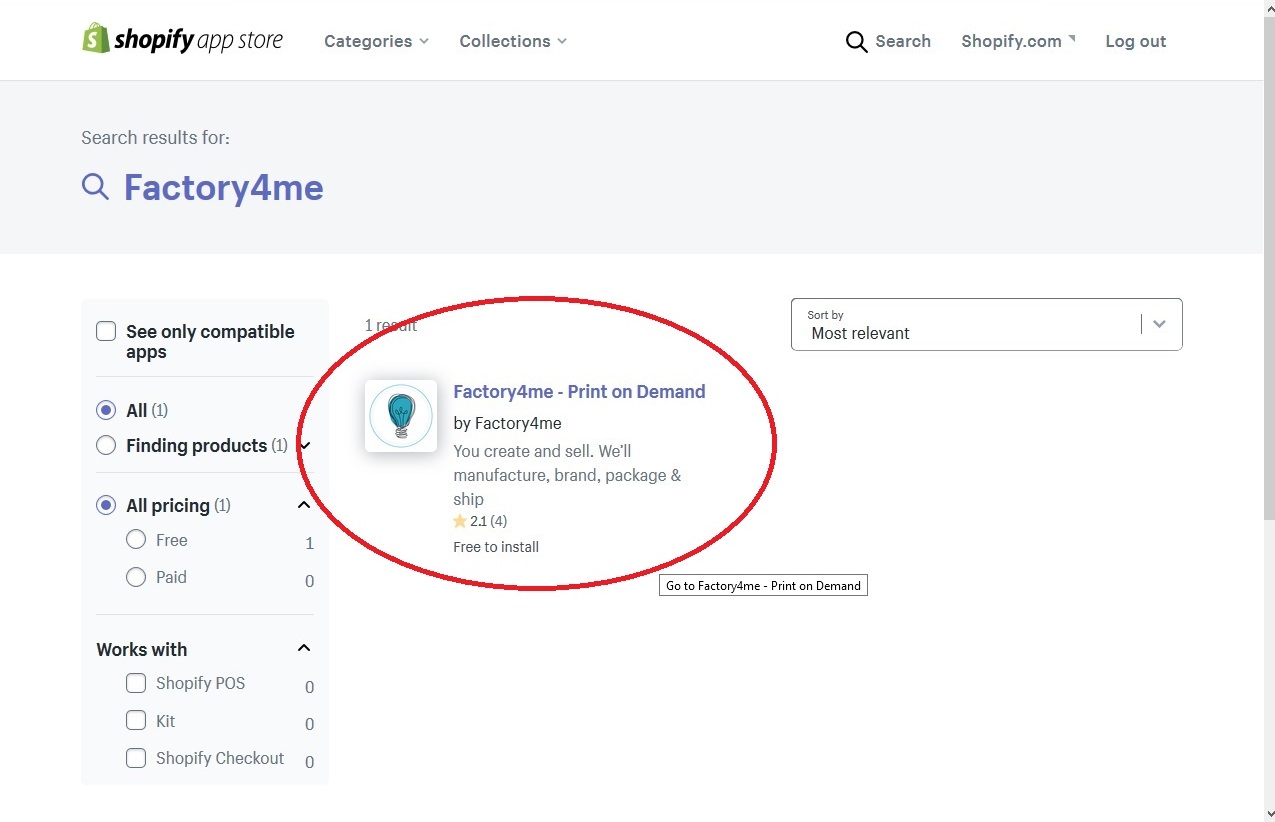Image resolution: width=1275 pixels, height=822 pixels.
Task: Open the Categories menu
Action: (x=376, y=41)
